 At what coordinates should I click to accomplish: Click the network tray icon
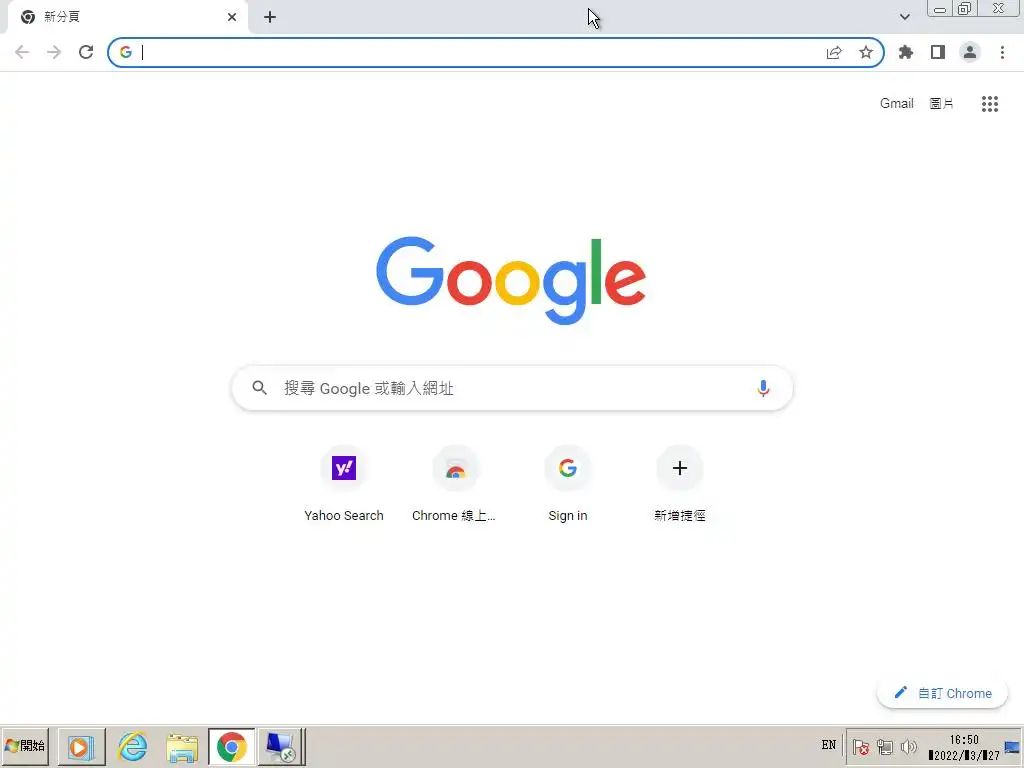pos(885,746)
